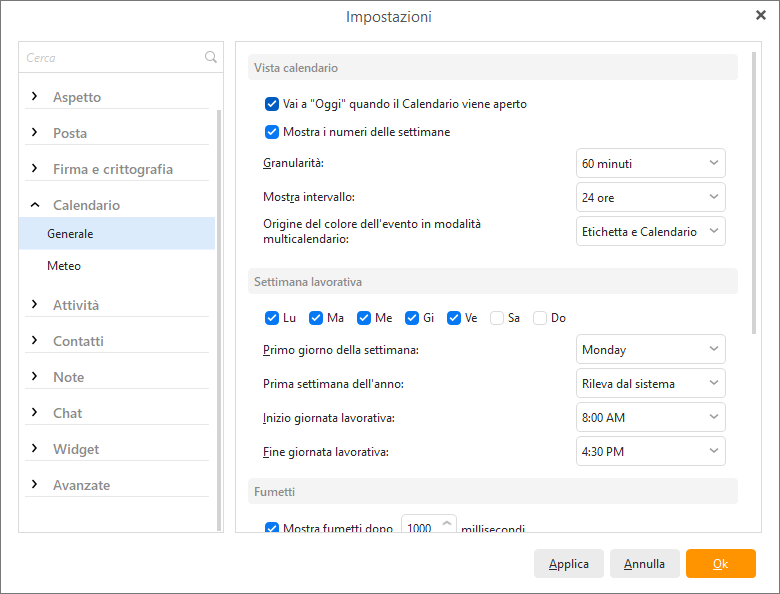The width and height of the screenshot is (780, 594).
Task: Disable the Ve working day checkbox
Action: click(x=454, y=318)
